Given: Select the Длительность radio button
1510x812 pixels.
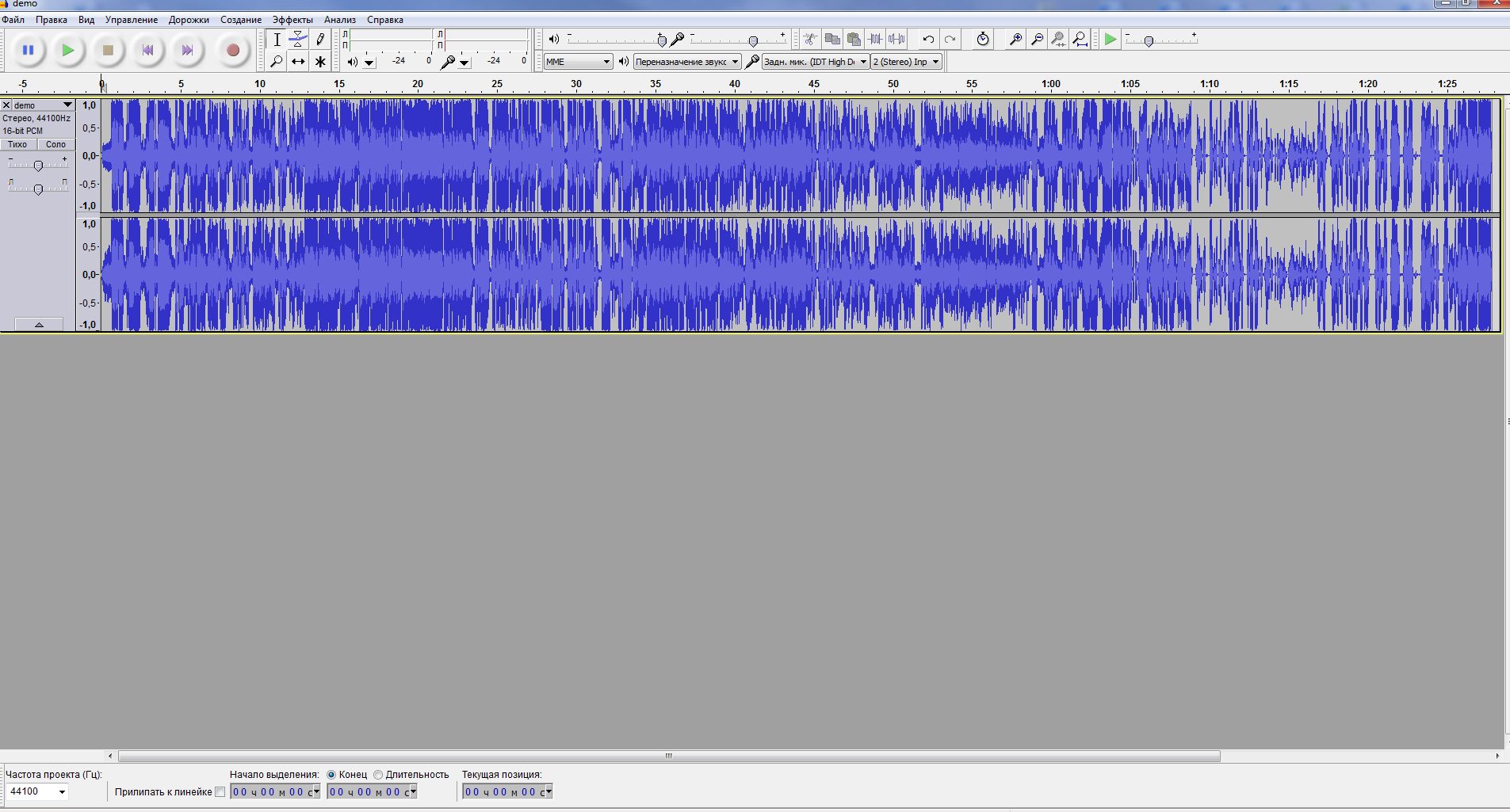Looking at the screenshot, I should pos(378,775).
